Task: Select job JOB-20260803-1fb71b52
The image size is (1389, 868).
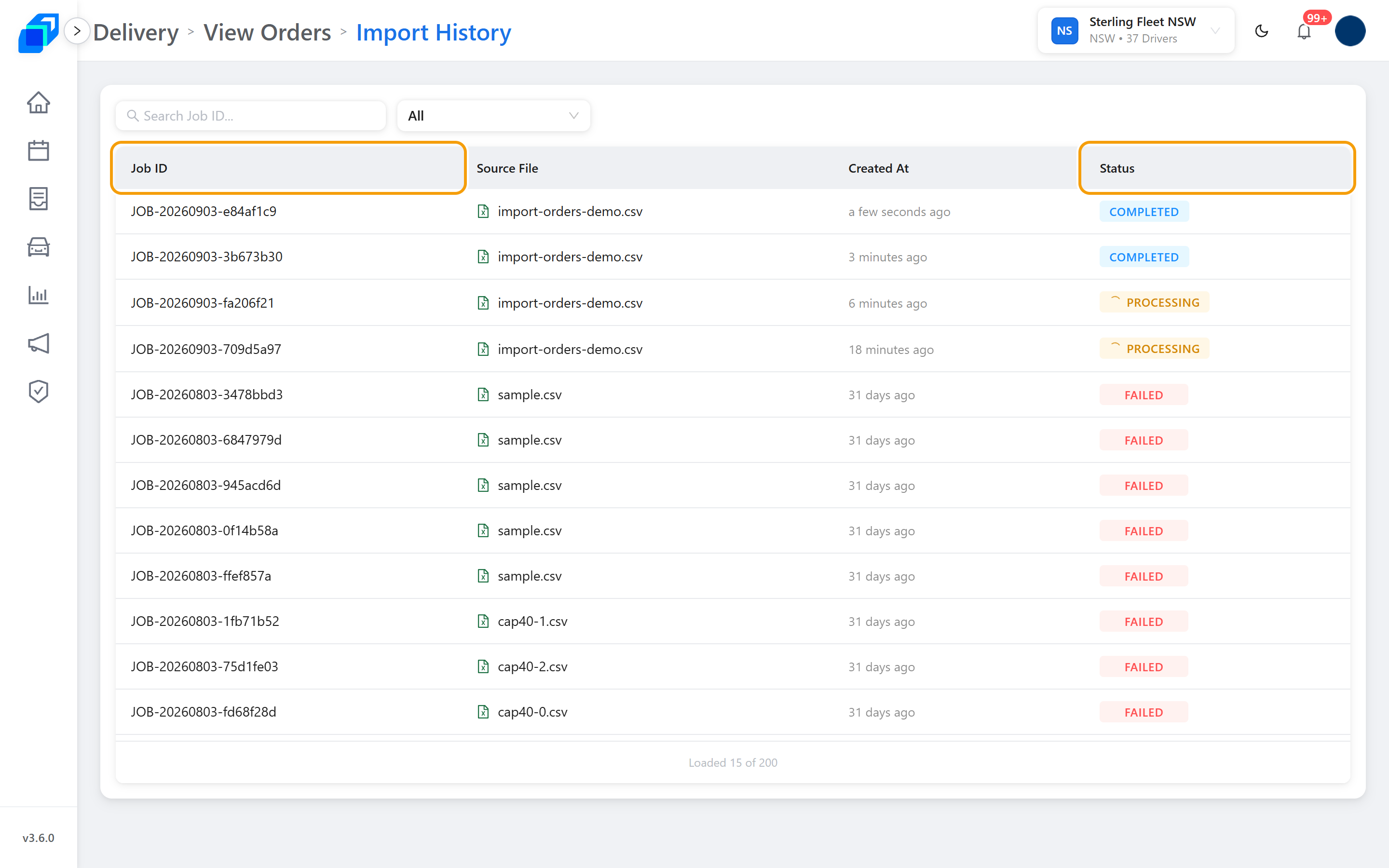Action: coord(205,621)
